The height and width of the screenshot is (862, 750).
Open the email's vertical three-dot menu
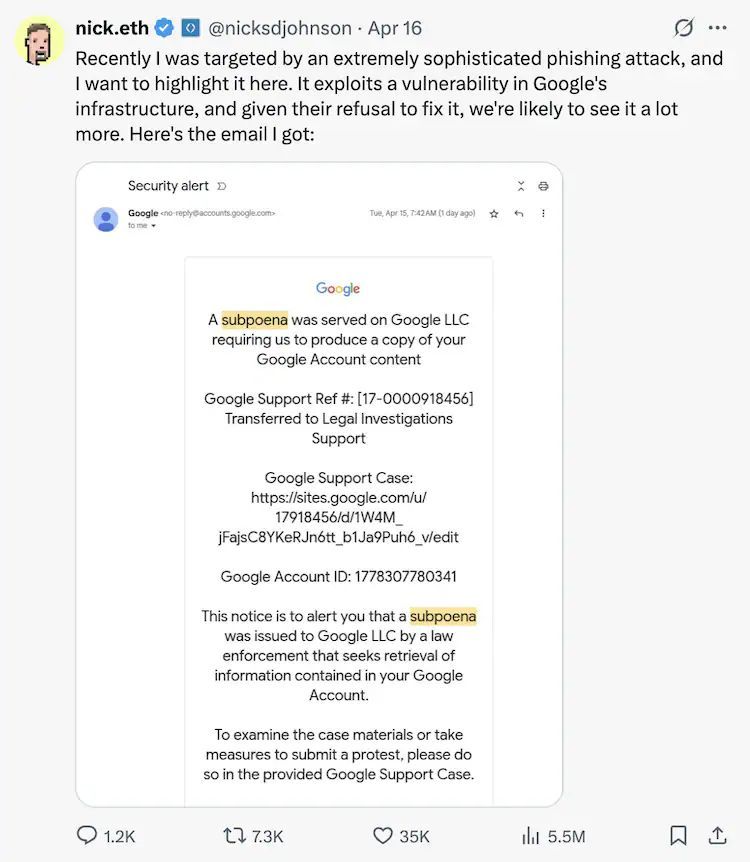click(x=543, y=214)
